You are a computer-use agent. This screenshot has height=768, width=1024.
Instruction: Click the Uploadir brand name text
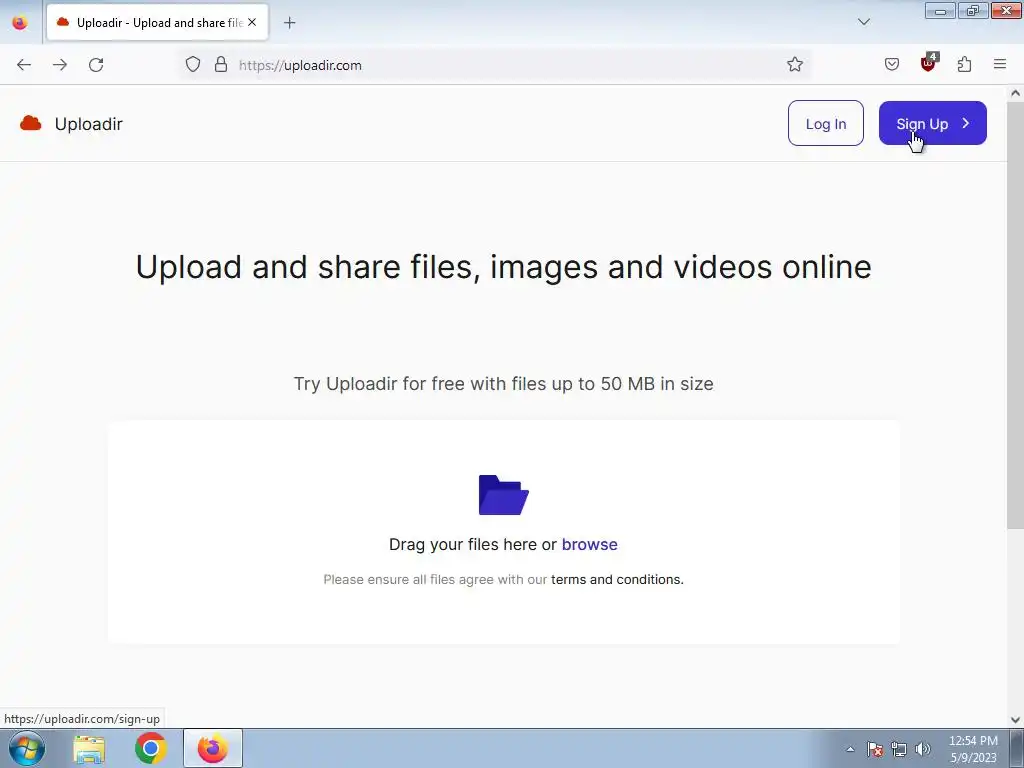click(89, 123)
